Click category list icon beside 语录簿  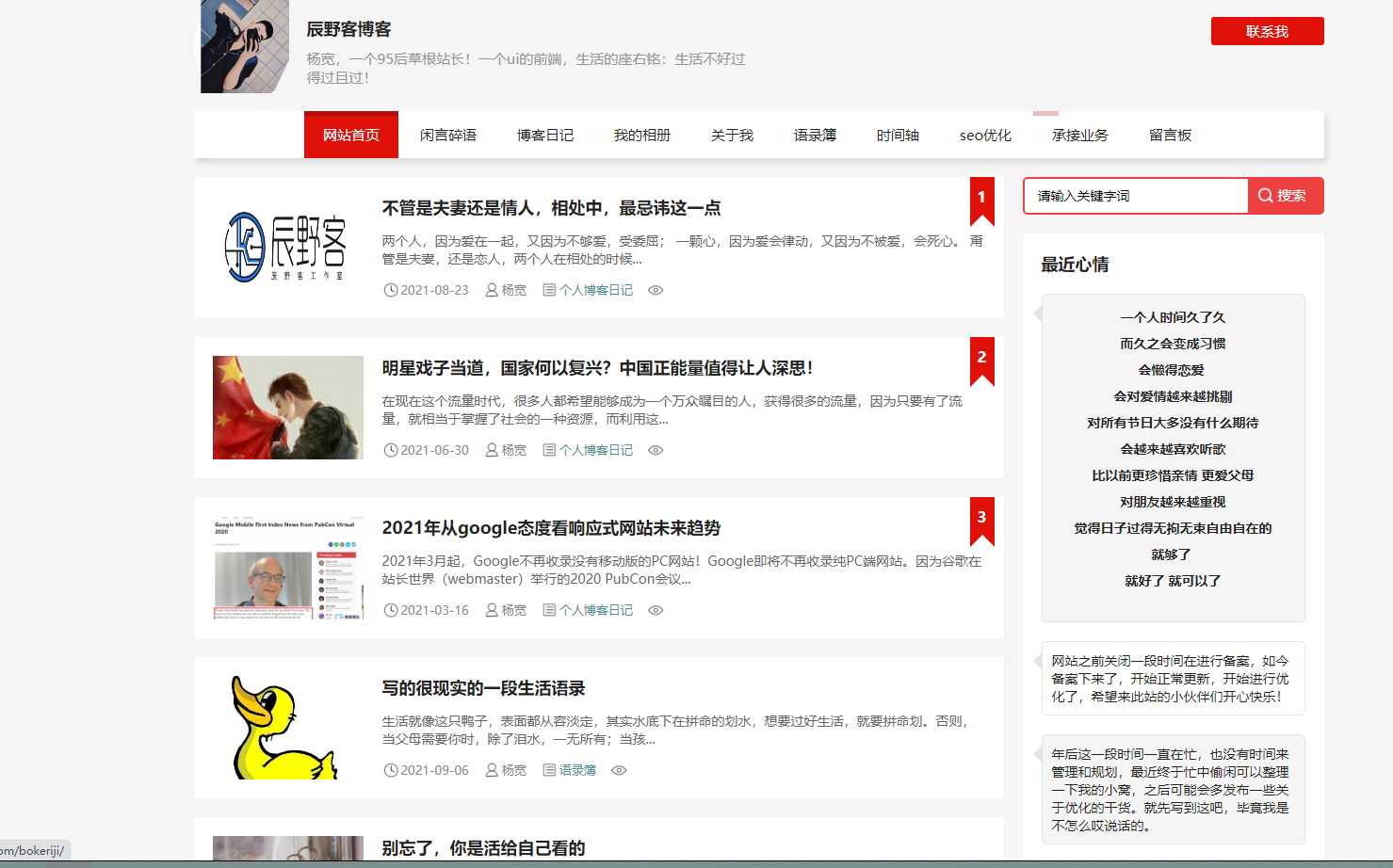(x=549, y=770)
